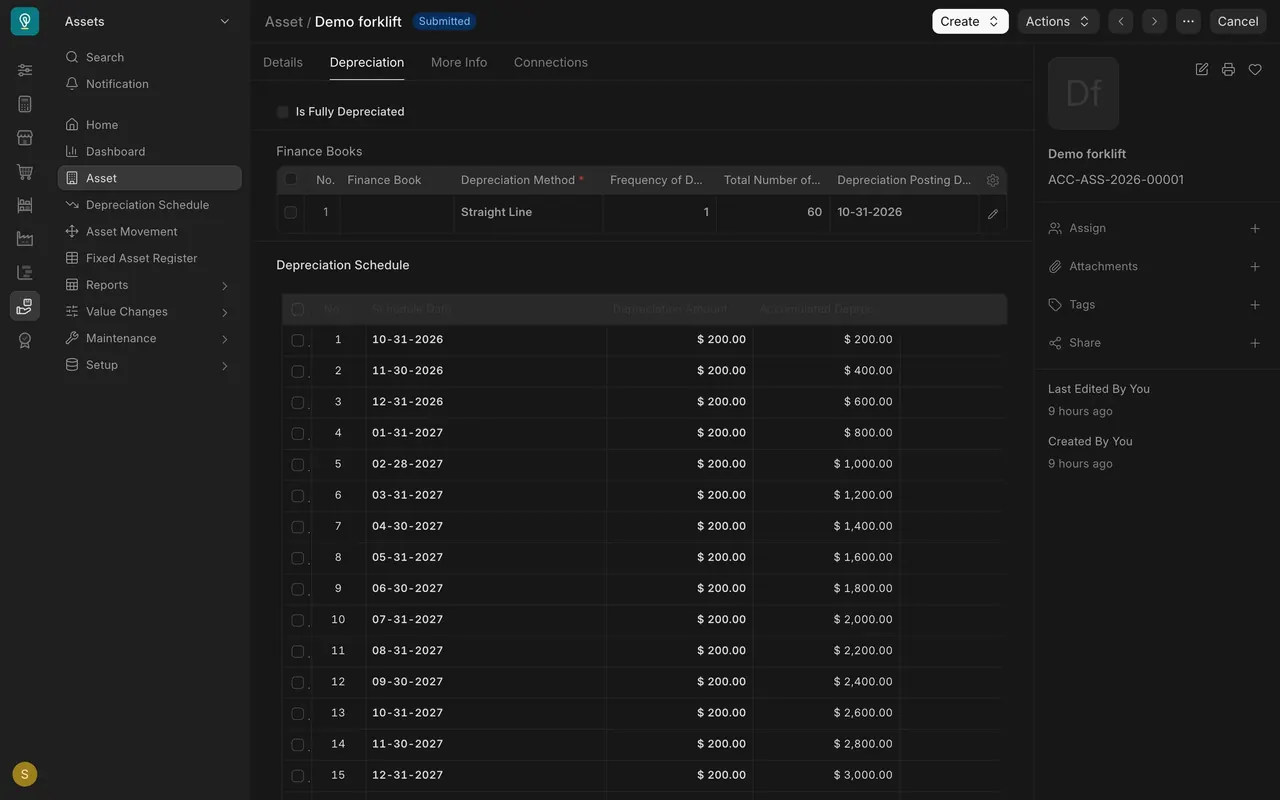
Task: Open the calculator accounting icon in left rail
Action: (x=25, y=104)
